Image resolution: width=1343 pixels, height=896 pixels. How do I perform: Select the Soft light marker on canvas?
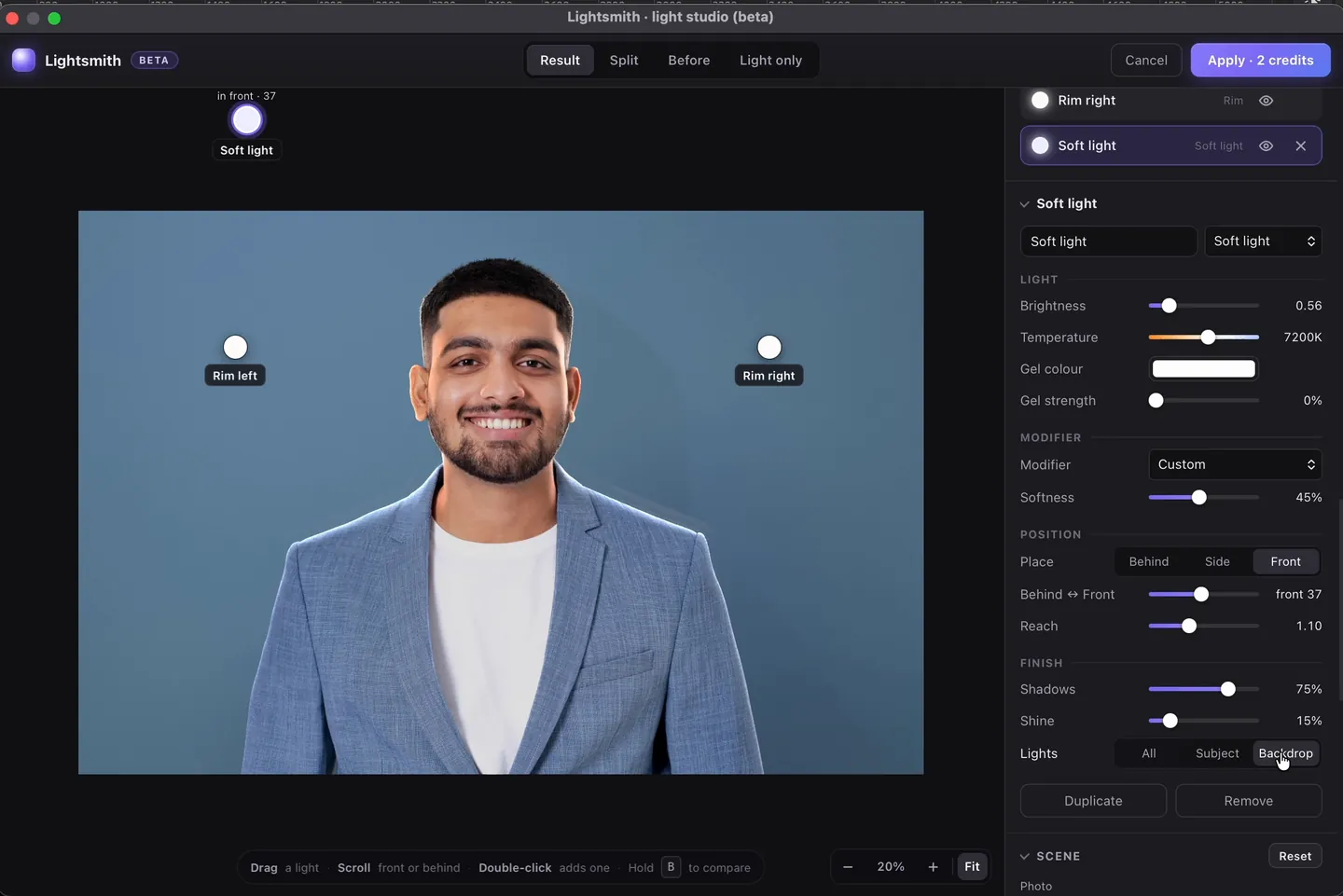[247, 120]
